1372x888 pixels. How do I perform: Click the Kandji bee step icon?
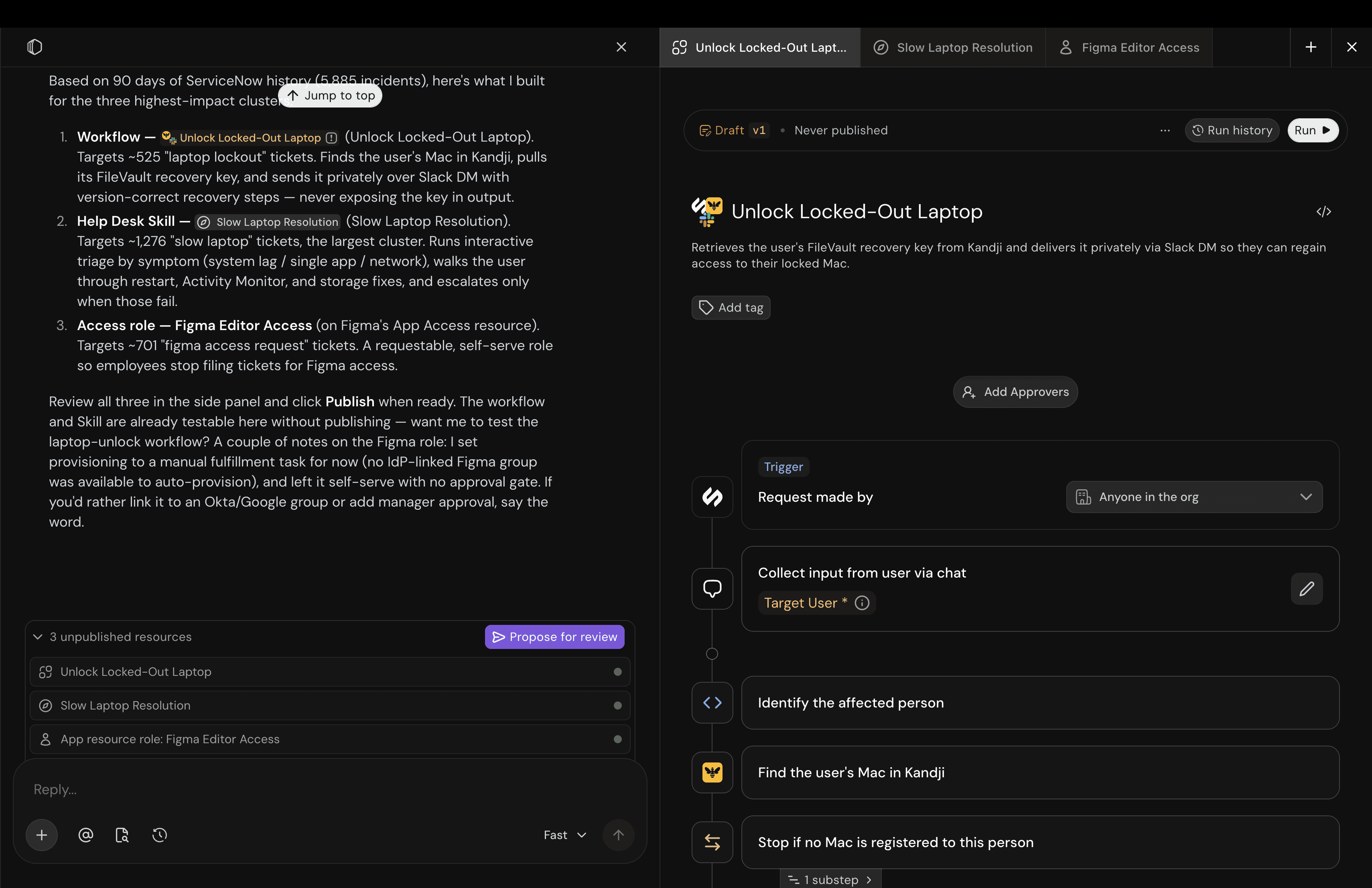[x=712, y=772]
